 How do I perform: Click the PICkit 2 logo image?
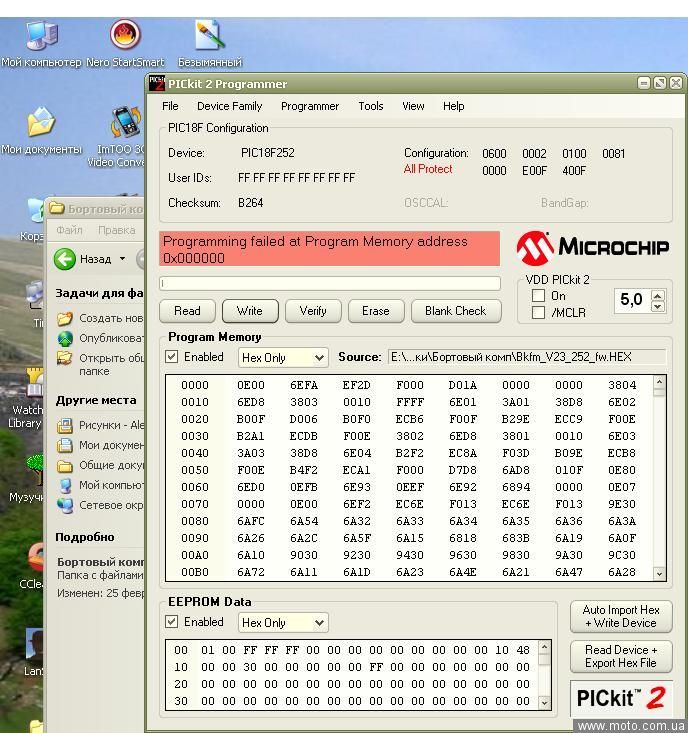621,698
